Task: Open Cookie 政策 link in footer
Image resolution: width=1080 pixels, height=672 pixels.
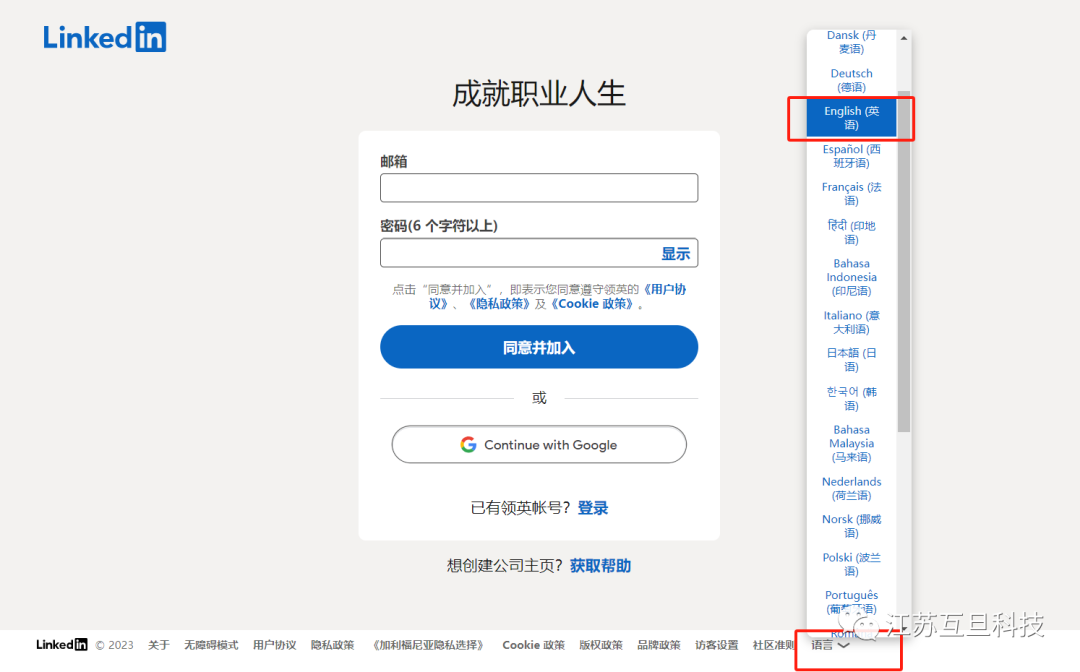Action: click(x=533, y=645)
